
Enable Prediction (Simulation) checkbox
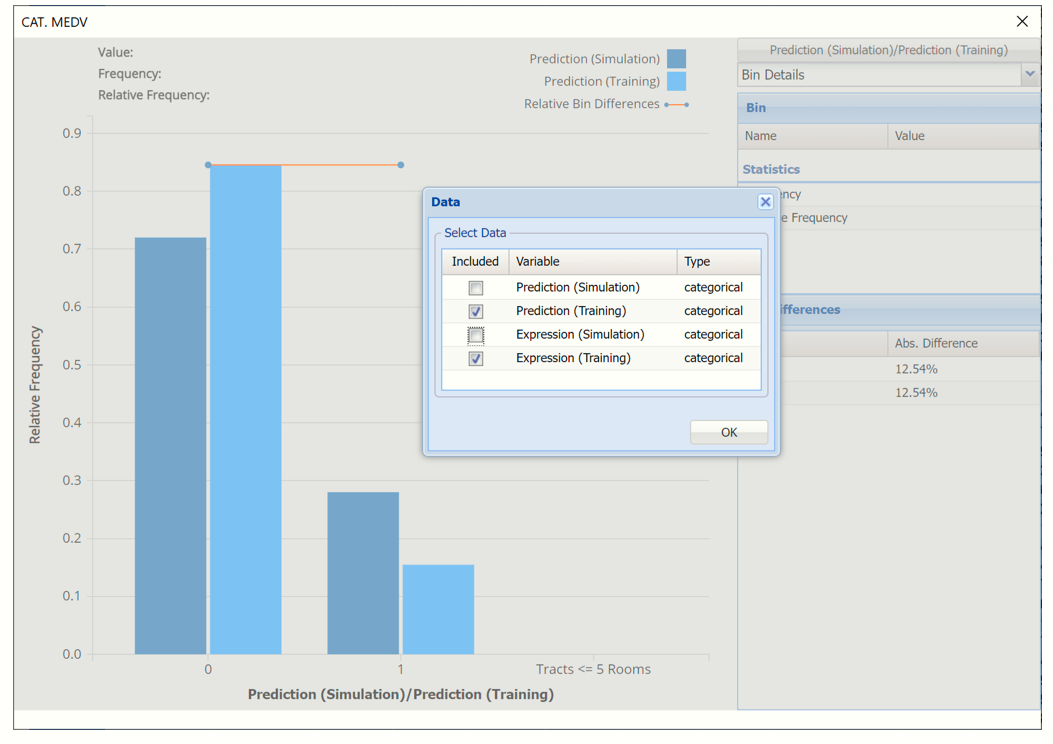point(476,288)
